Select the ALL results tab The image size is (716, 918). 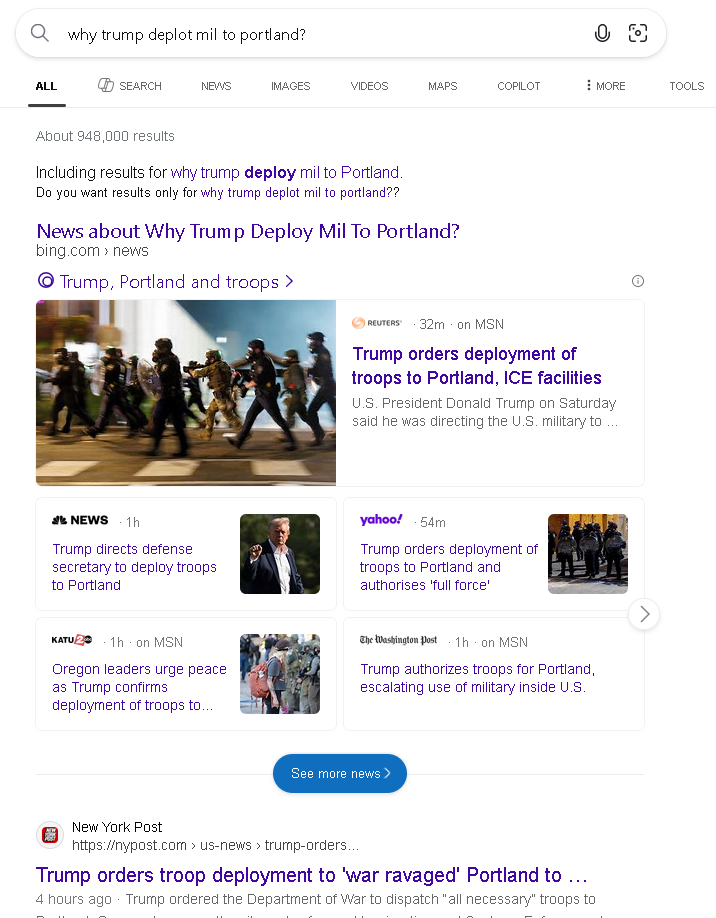click(x=46, y=86)
